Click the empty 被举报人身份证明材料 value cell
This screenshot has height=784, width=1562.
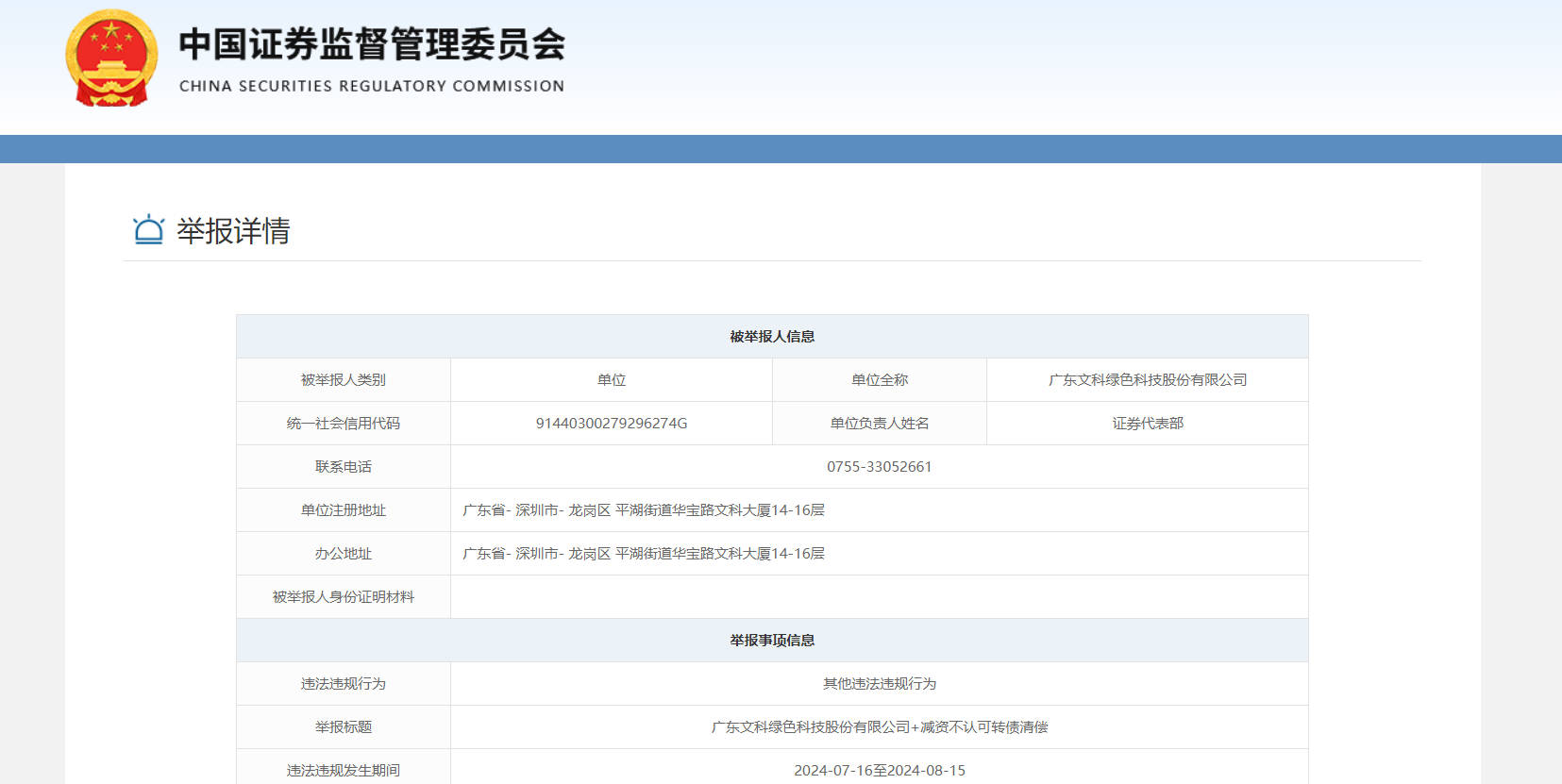click(879, 597)
